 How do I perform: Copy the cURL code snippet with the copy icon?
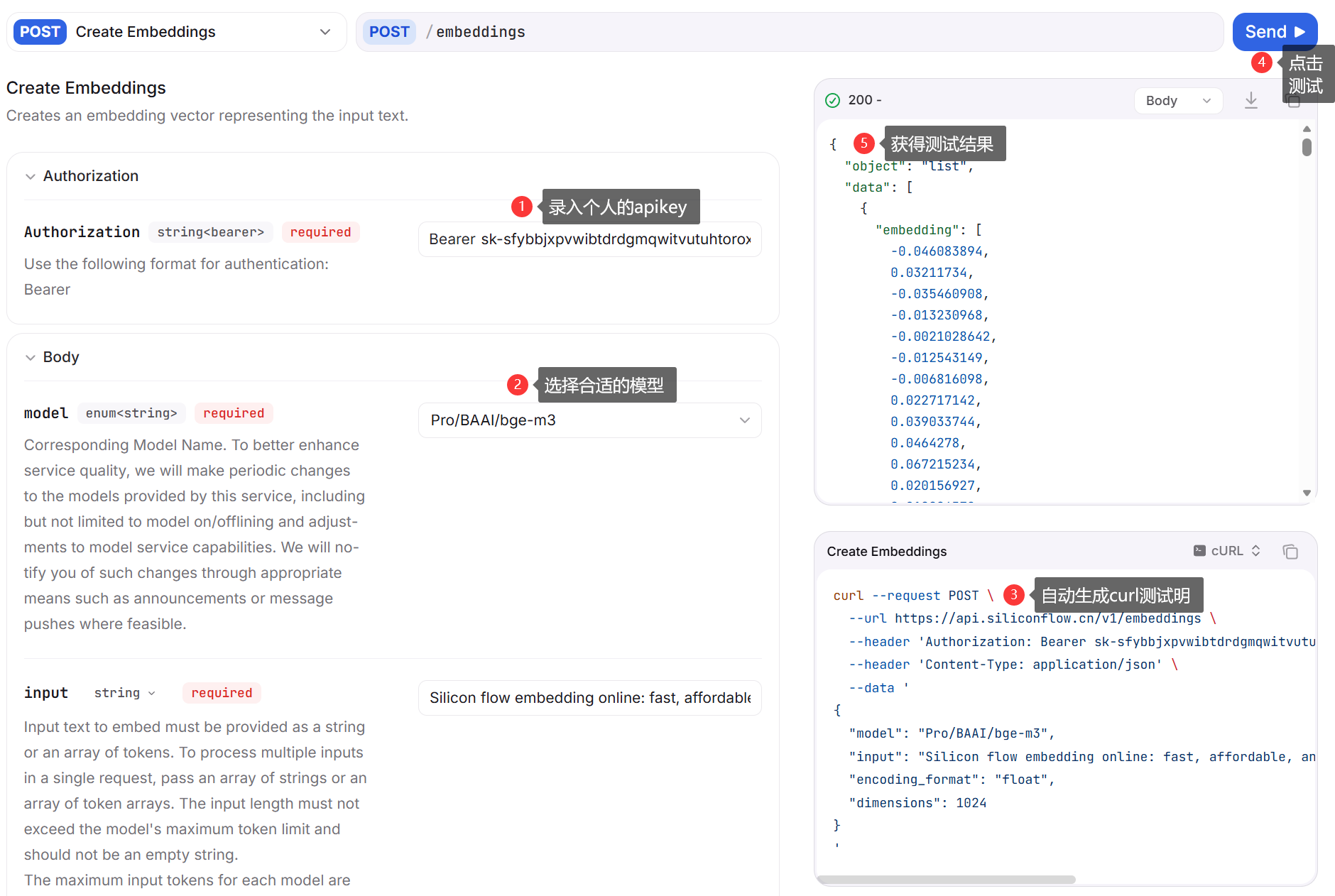click(1290, 552)
